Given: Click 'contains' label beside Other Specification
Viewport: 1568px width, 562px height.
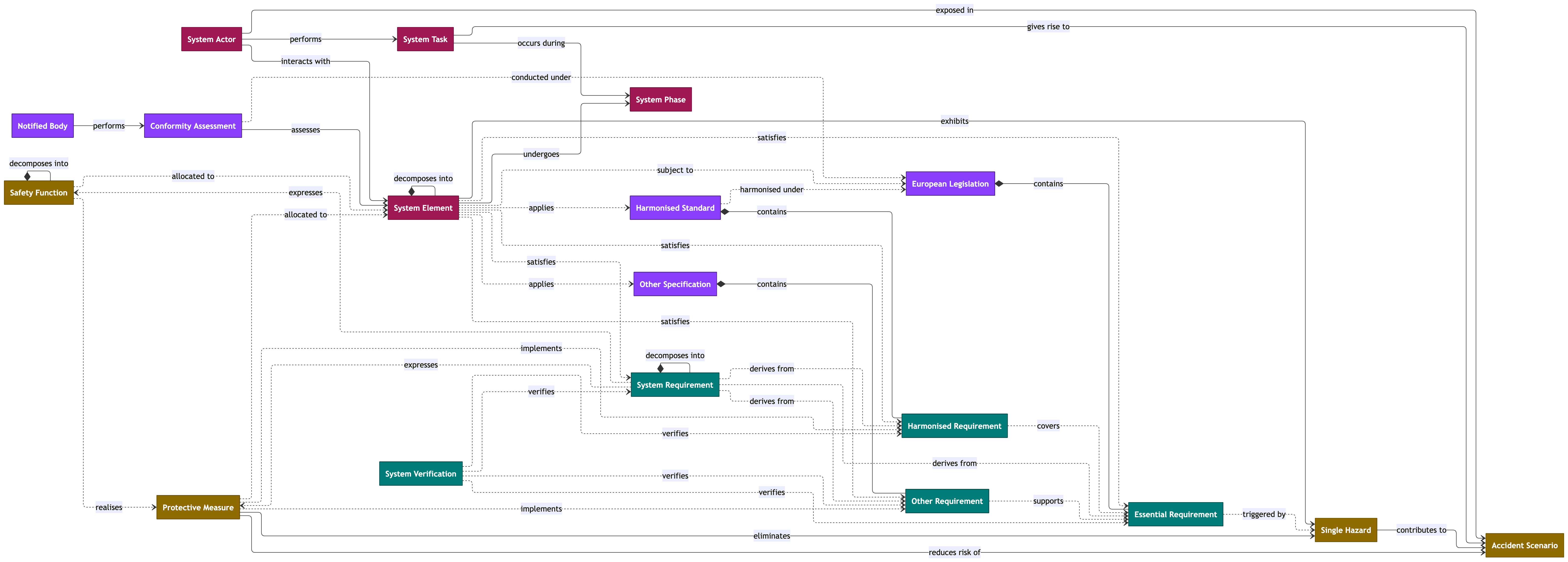Looking at the screenshot, I should (x=771, y=284).
